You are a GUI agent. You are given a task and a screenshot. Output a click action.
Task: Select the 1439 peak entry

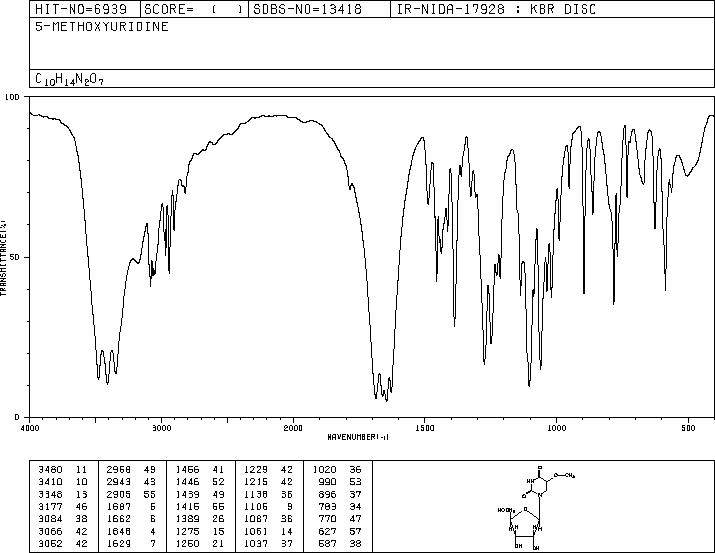pos(200,494)
